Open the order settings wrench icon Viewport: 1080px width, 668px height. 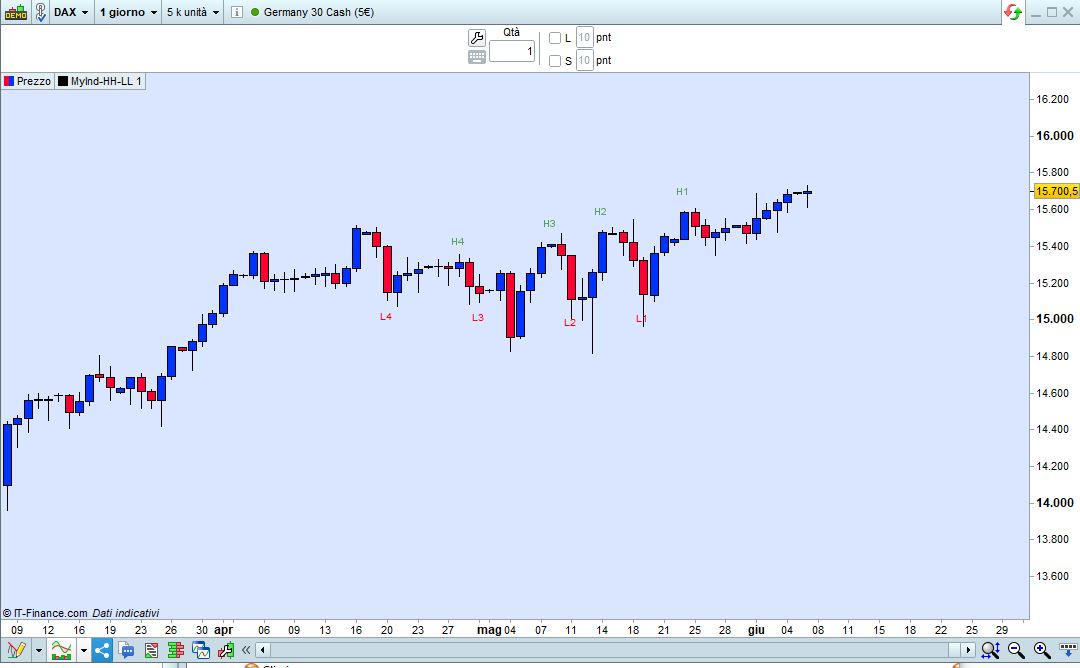tap(477, 37)
